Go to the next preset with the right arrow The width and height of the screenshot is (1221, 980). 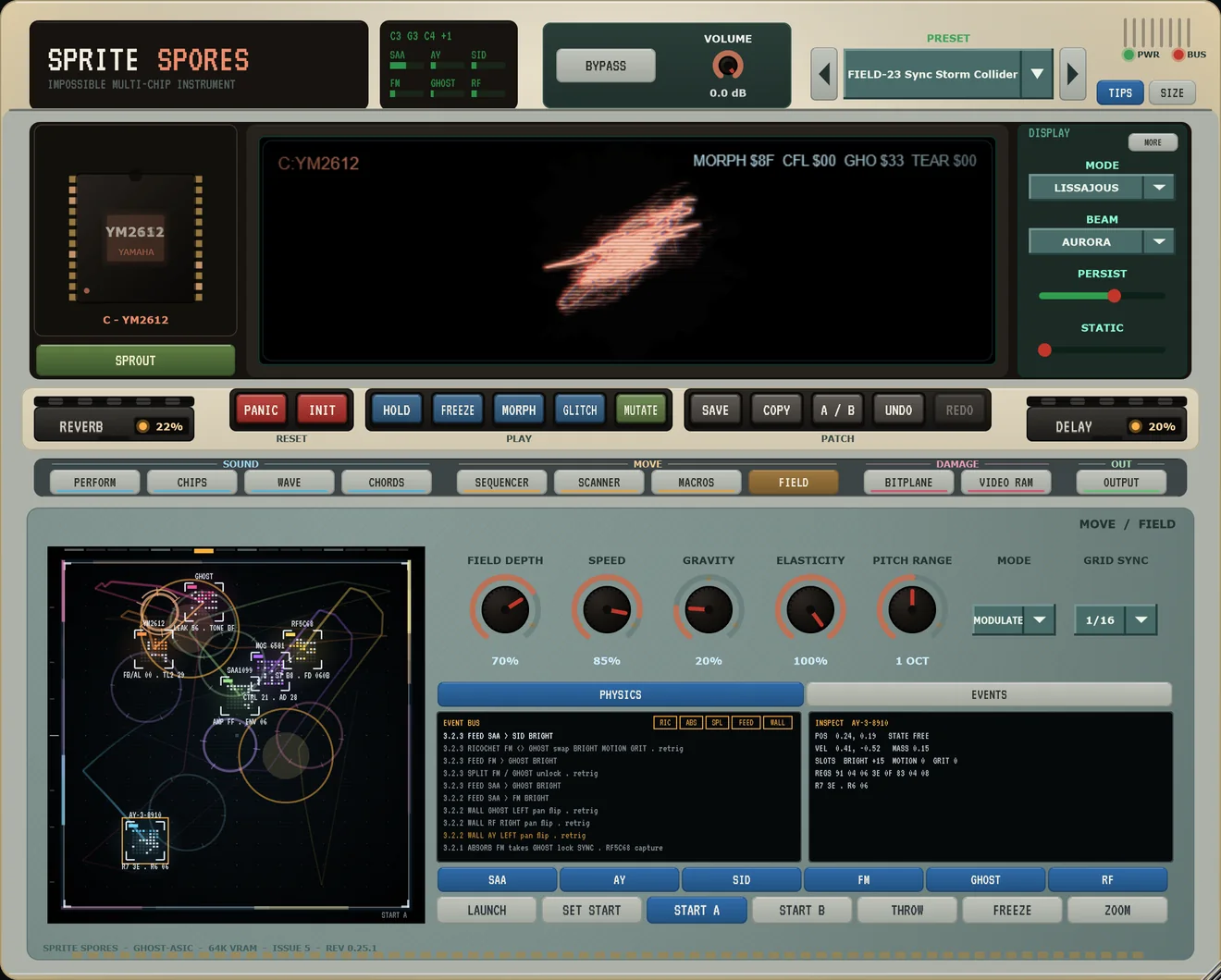pyautogui.click(x=1072, y=74)
